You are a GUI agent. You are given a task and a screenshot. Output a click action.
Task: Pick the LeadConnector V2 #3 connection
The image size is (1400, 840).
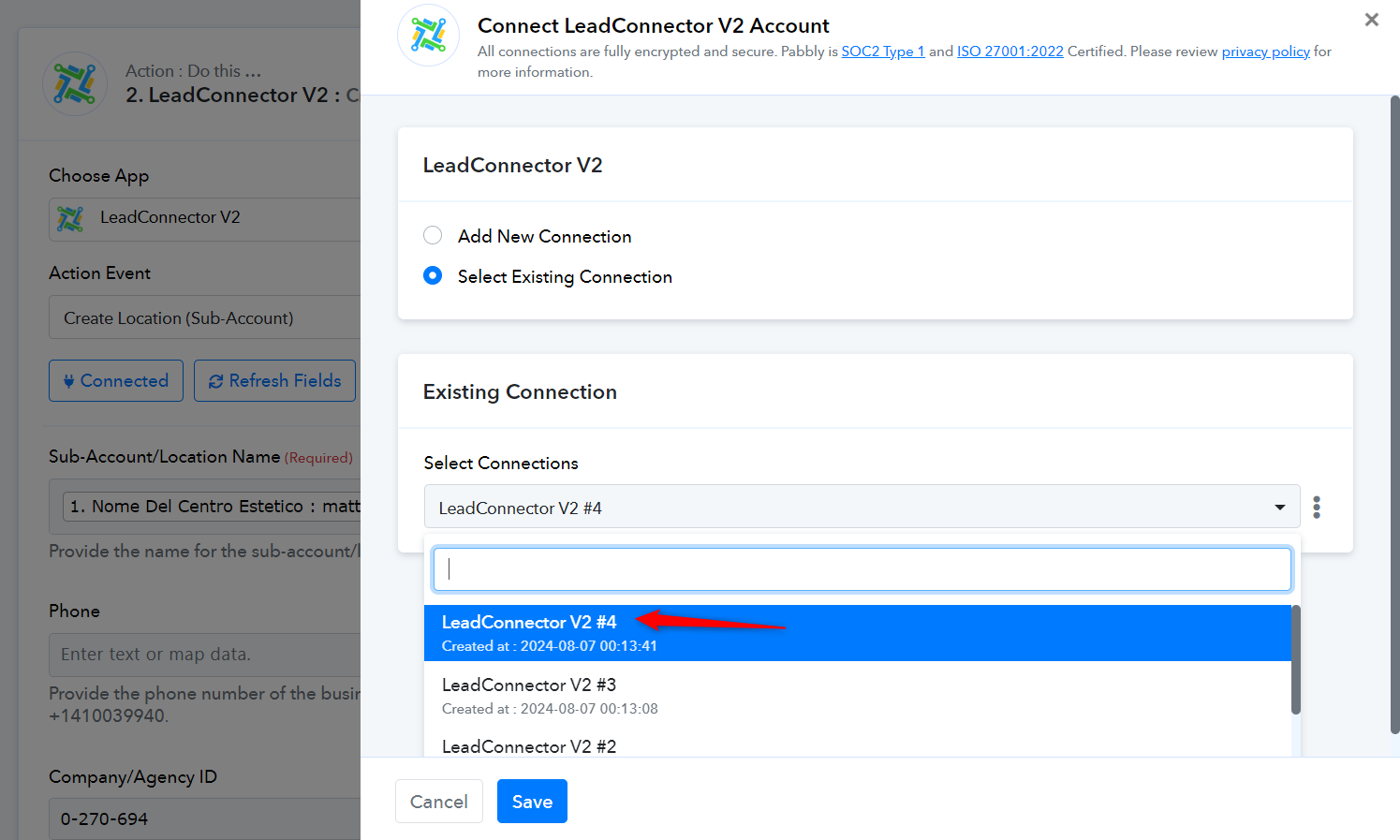(x=858, y=696)
